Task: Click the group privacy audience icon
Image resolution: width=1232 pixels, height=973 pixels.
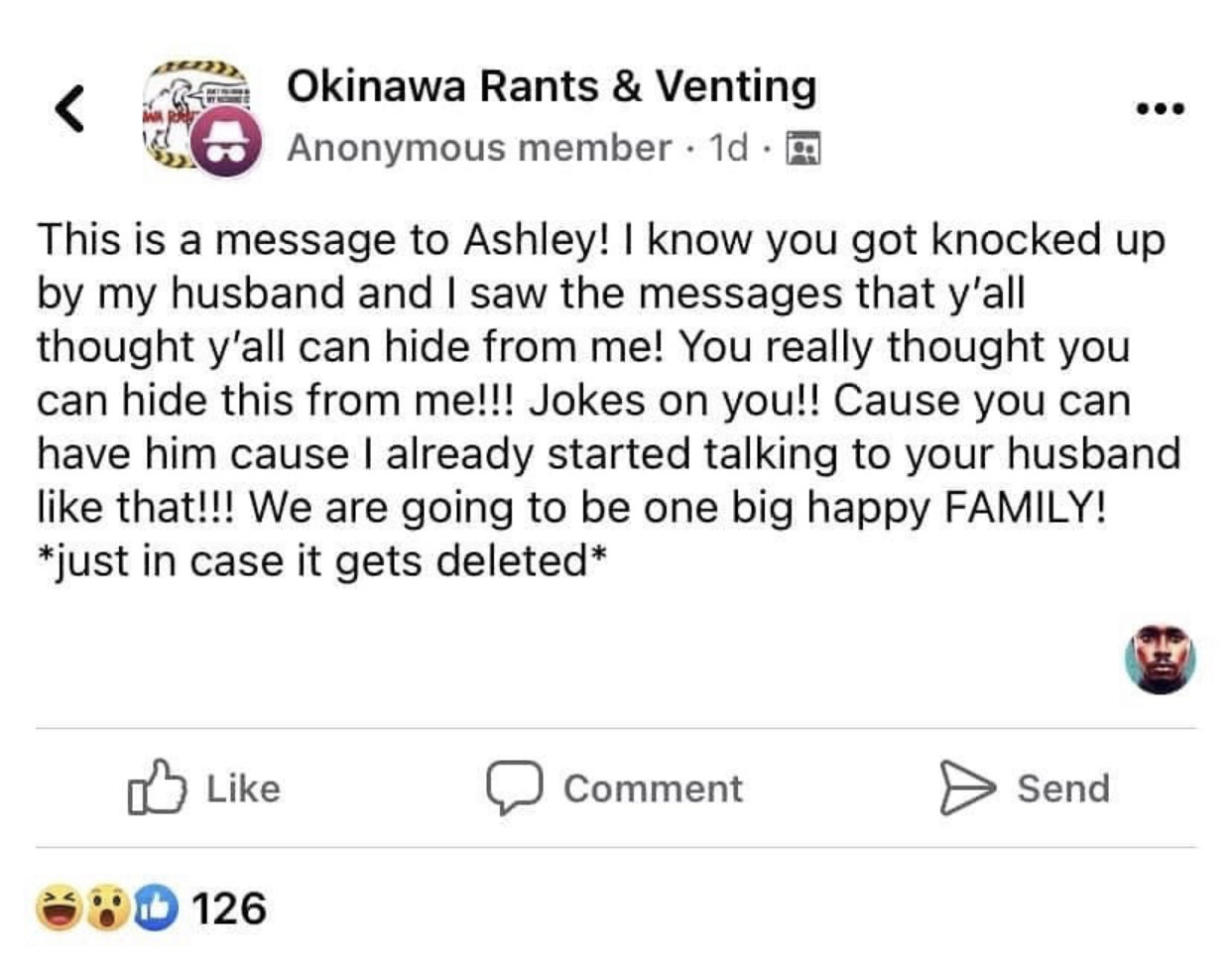Action: click(802, 148)
